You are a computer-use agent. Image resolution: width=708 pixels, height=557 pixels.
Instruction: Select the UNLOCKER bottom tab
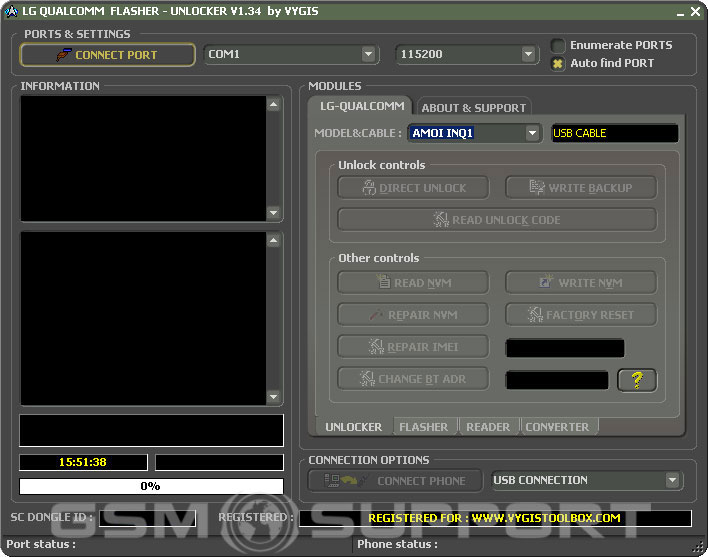point(354,427)
